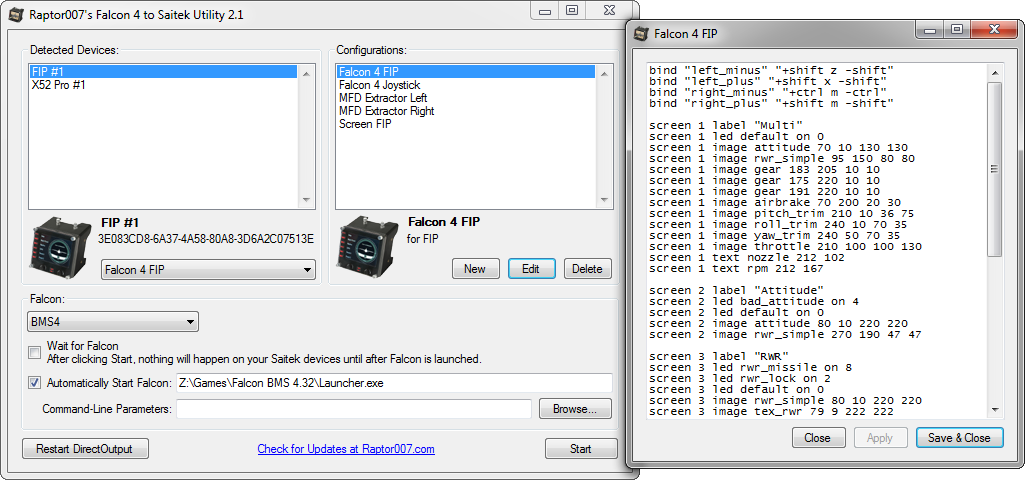
Task: Click the line 'screen 2 label "Attitude"'
Action: (736, 290)
